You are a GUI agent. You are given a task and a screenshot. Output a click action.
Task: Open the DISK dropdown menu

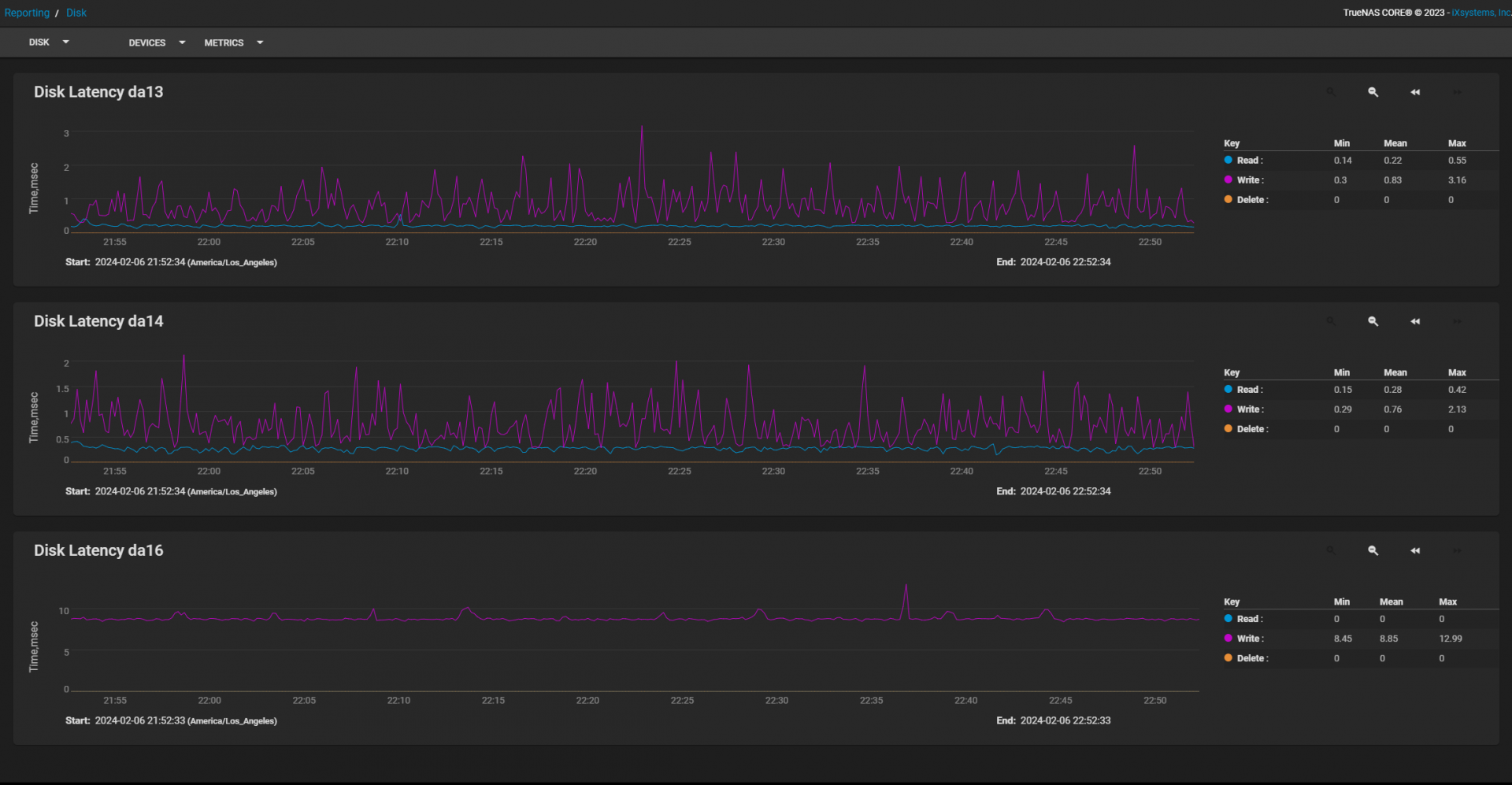(x=49, y=43)
